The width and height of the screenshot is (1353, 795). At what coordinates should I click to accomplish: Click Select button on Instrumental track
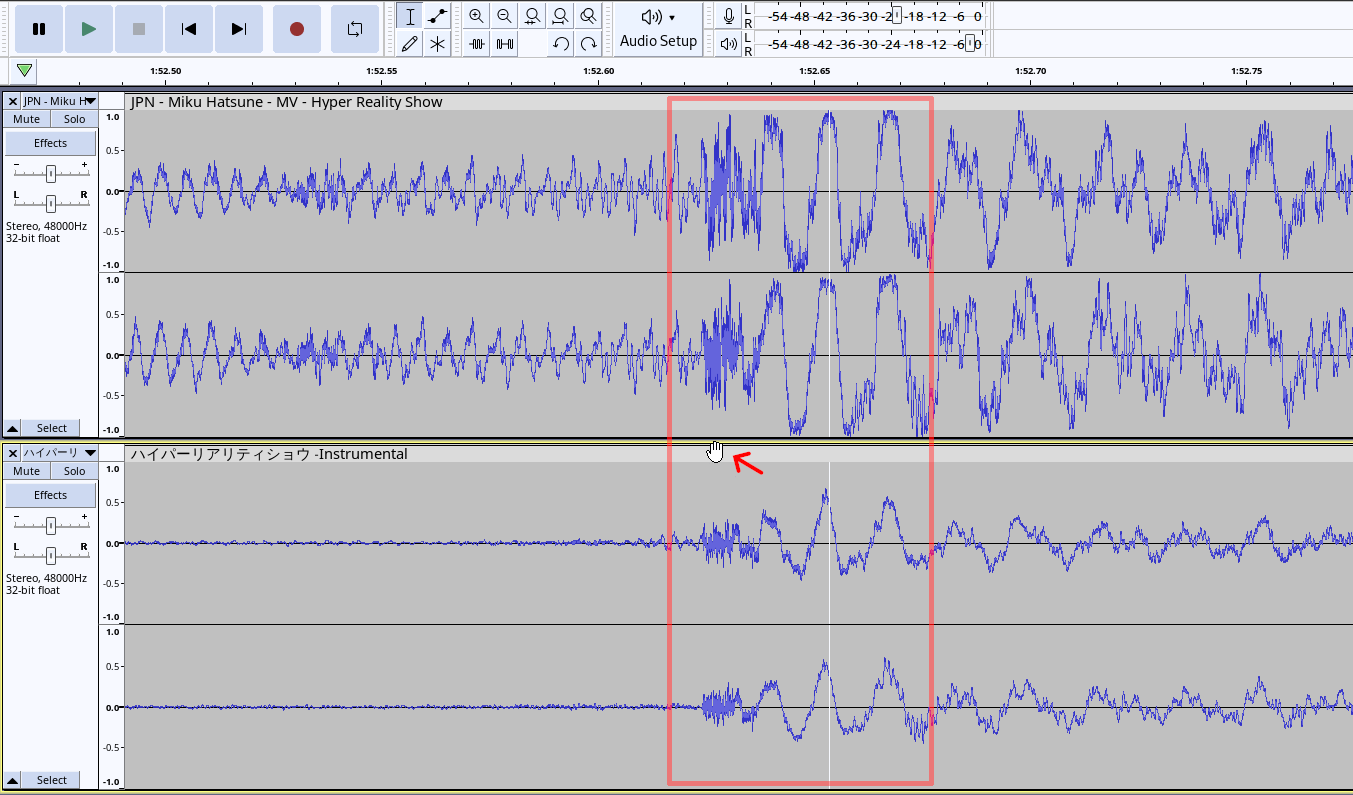tap(52, 780)
